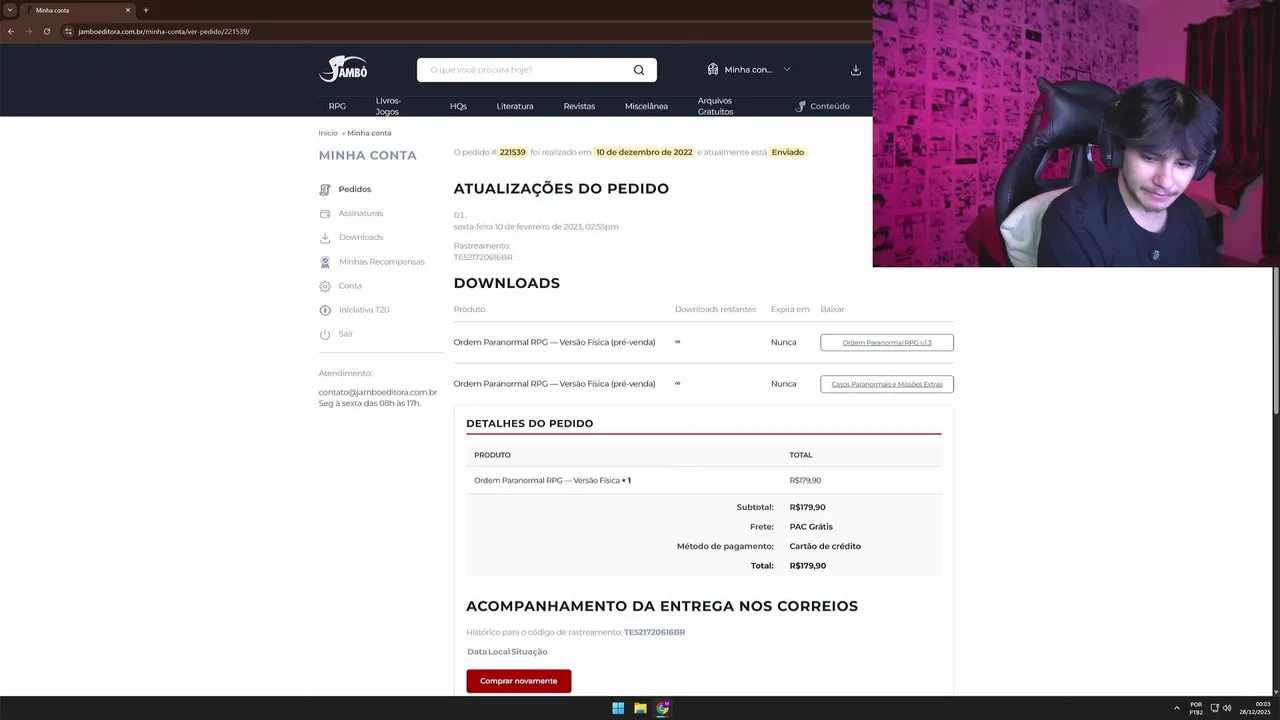1280x720 pixels.
Task: Click the Downloads sidebar icon
Action: click(x=324, y=238)
